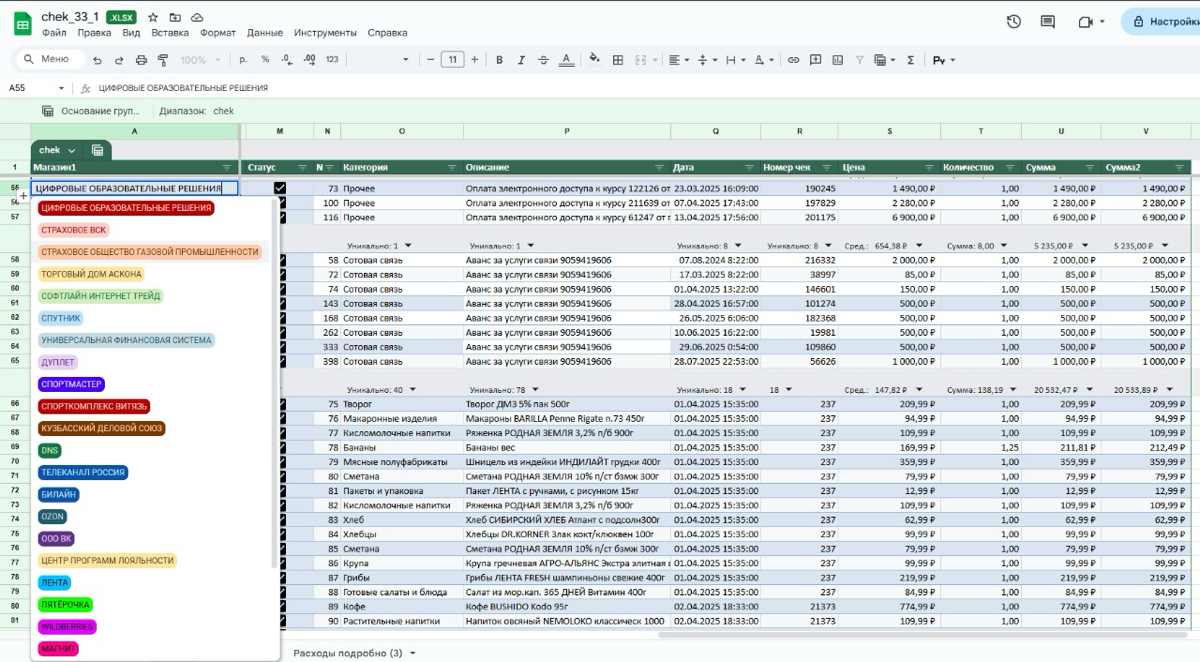Open the 123 number formats menu
This screenshot has width=1200, height=662.
pos(332,60)
